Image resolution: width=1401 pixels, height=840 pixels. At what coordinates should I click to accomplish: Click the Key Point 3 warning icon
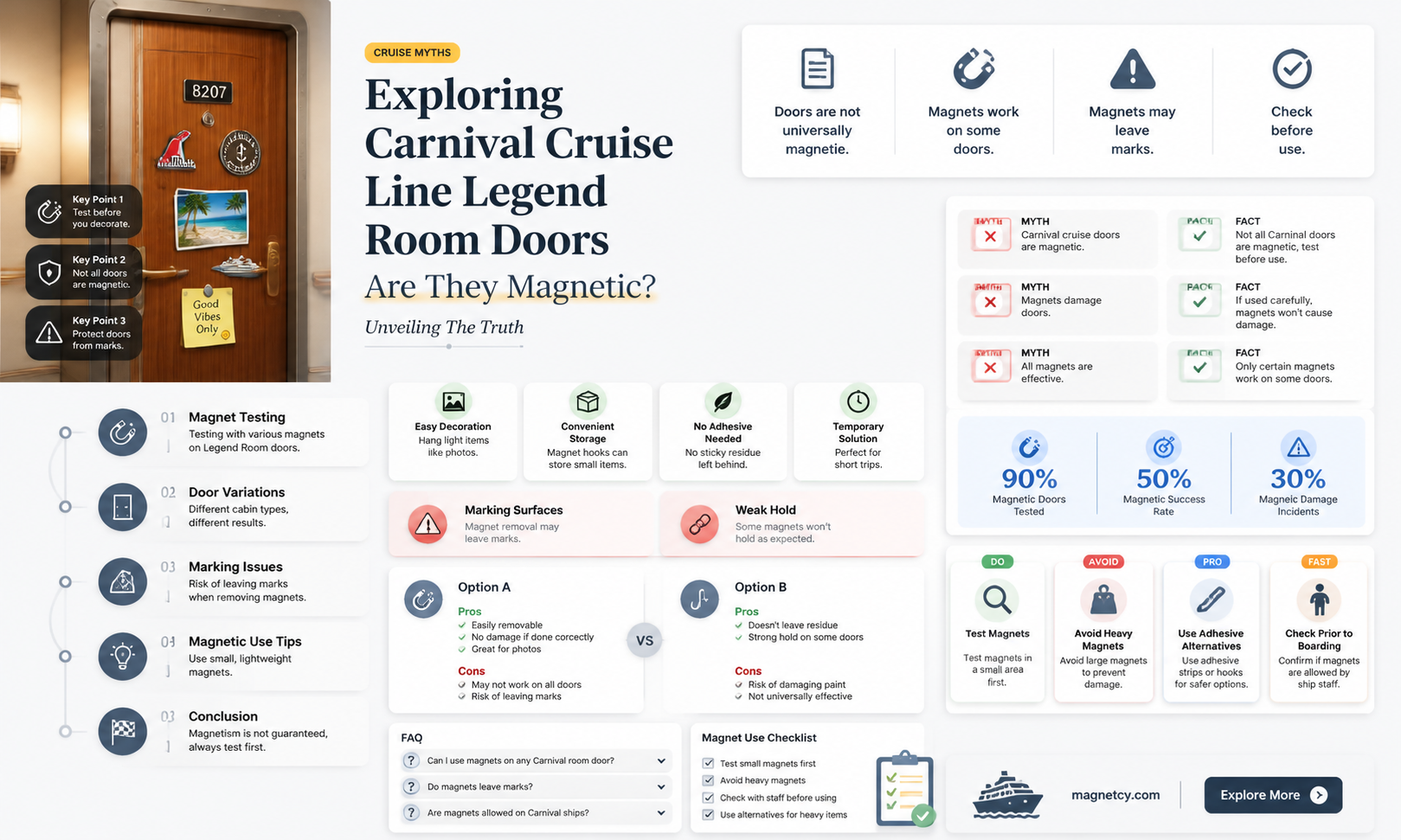click(49, 332)
